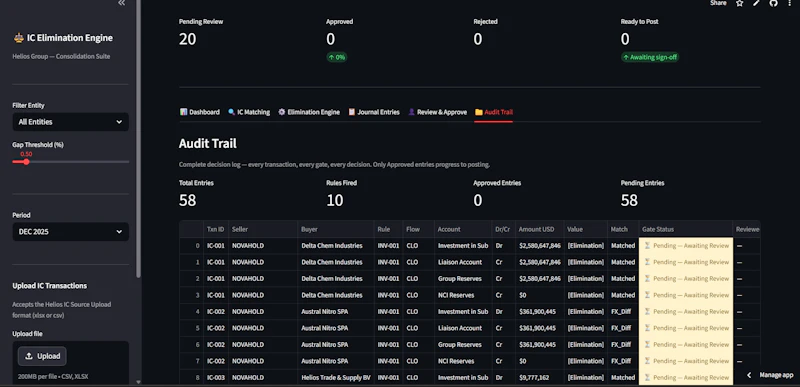Click row 7 'IC-002' Txn ID cell

[x=216, y=361]
